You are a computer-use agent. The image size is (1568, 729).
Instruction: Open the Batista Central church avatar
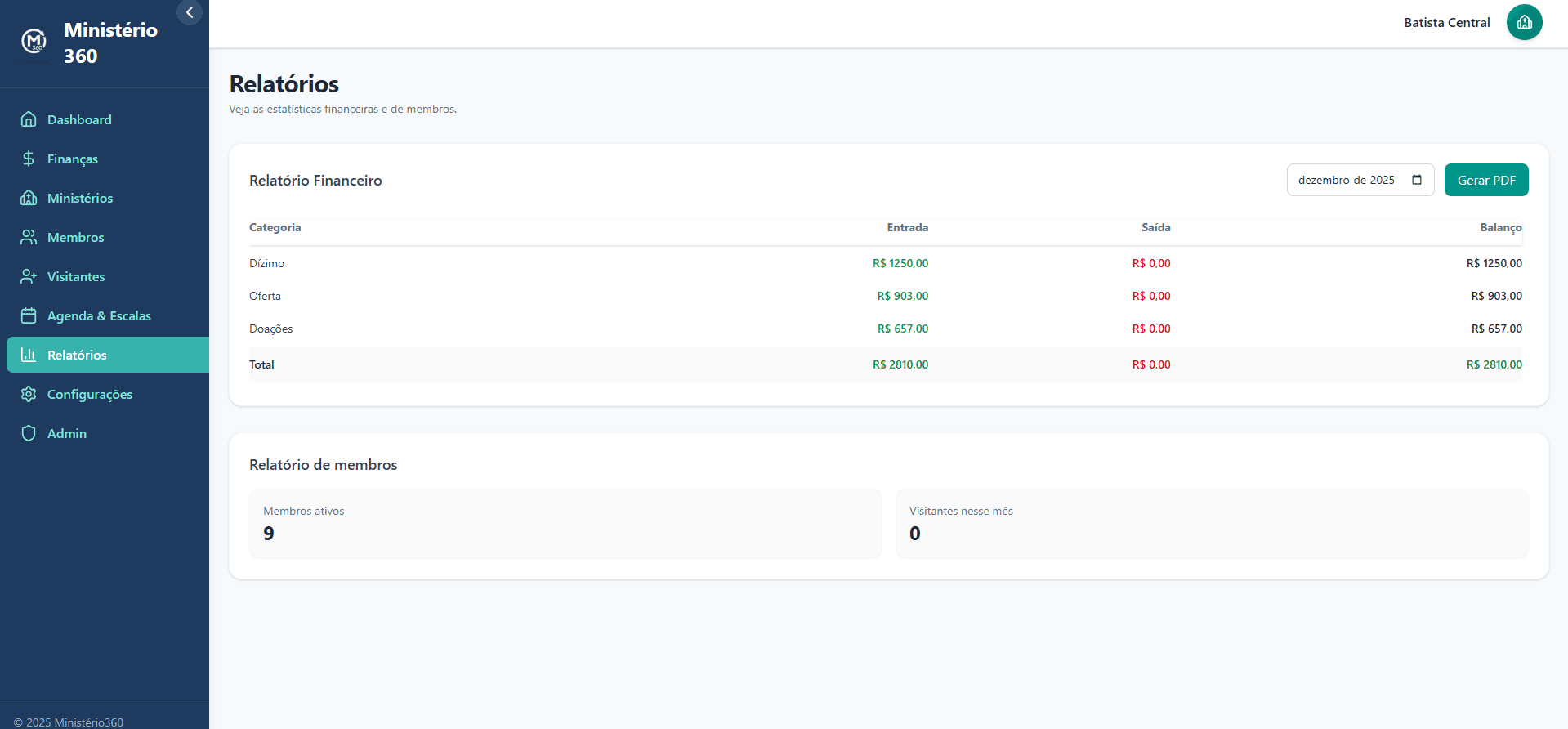pyautogui.click(x=1524, y=22)
